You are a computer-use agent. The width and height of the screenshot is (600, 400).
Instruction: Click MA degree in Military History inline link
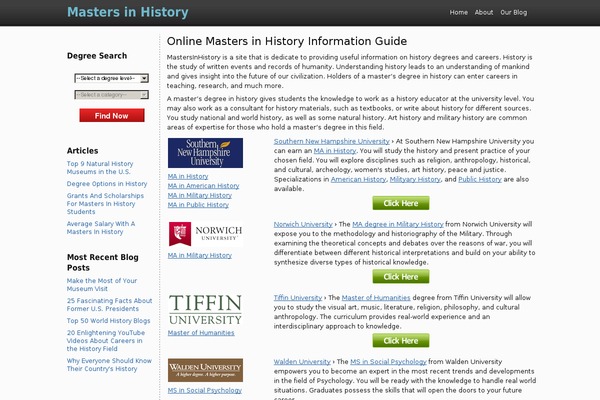398,224
